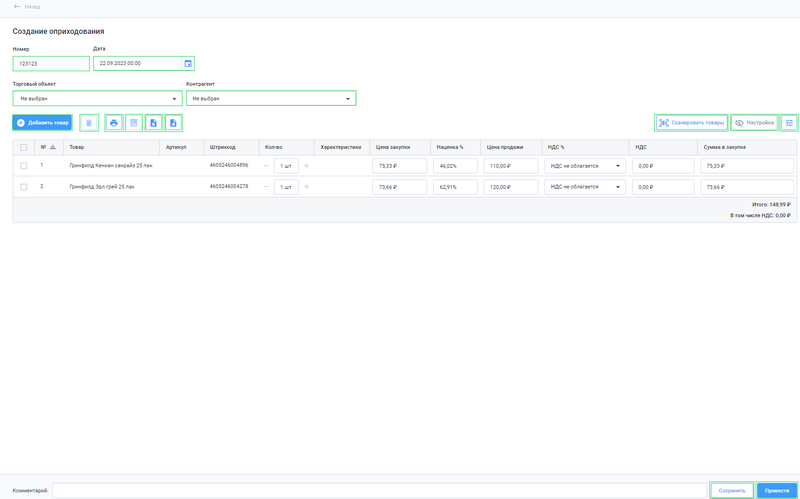Open calendar picker in Дата field
The height and width of the screenshot is (499, 800).
188,63
